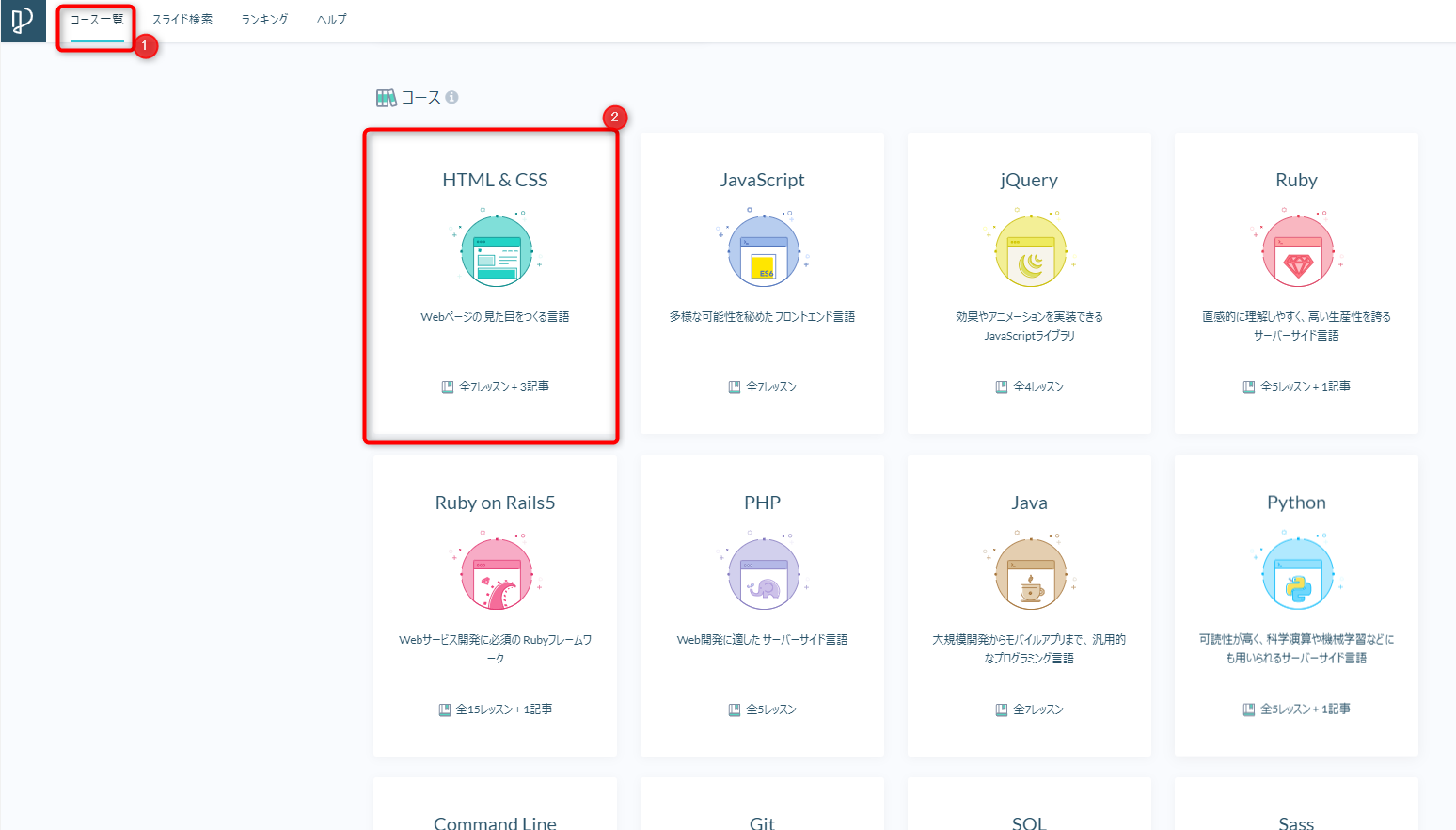
Task: Click the Java coffee cup illustration
Action: pos(1030,573)
